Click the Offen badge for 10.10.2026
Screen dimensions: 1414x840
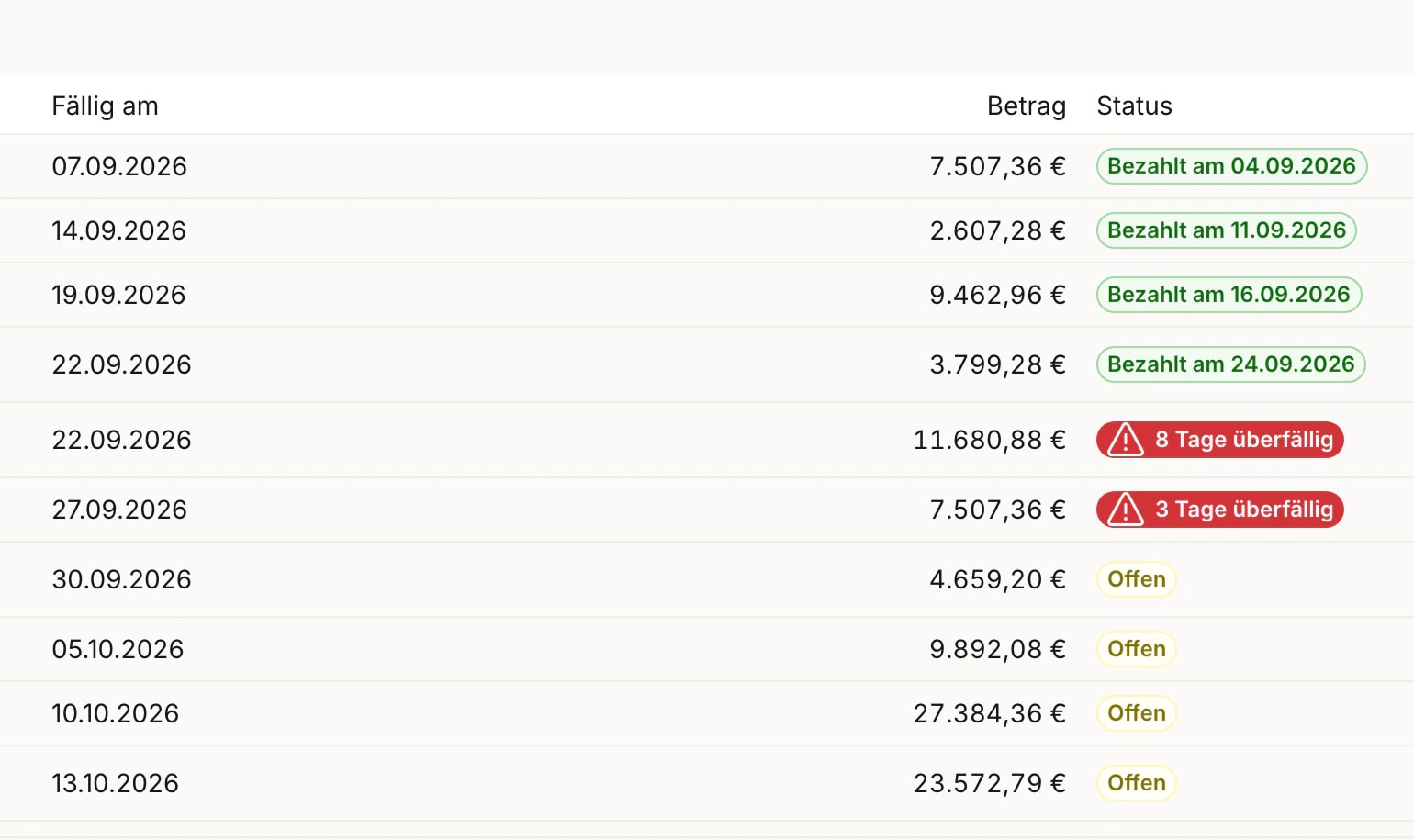[x=1137, y=713]
